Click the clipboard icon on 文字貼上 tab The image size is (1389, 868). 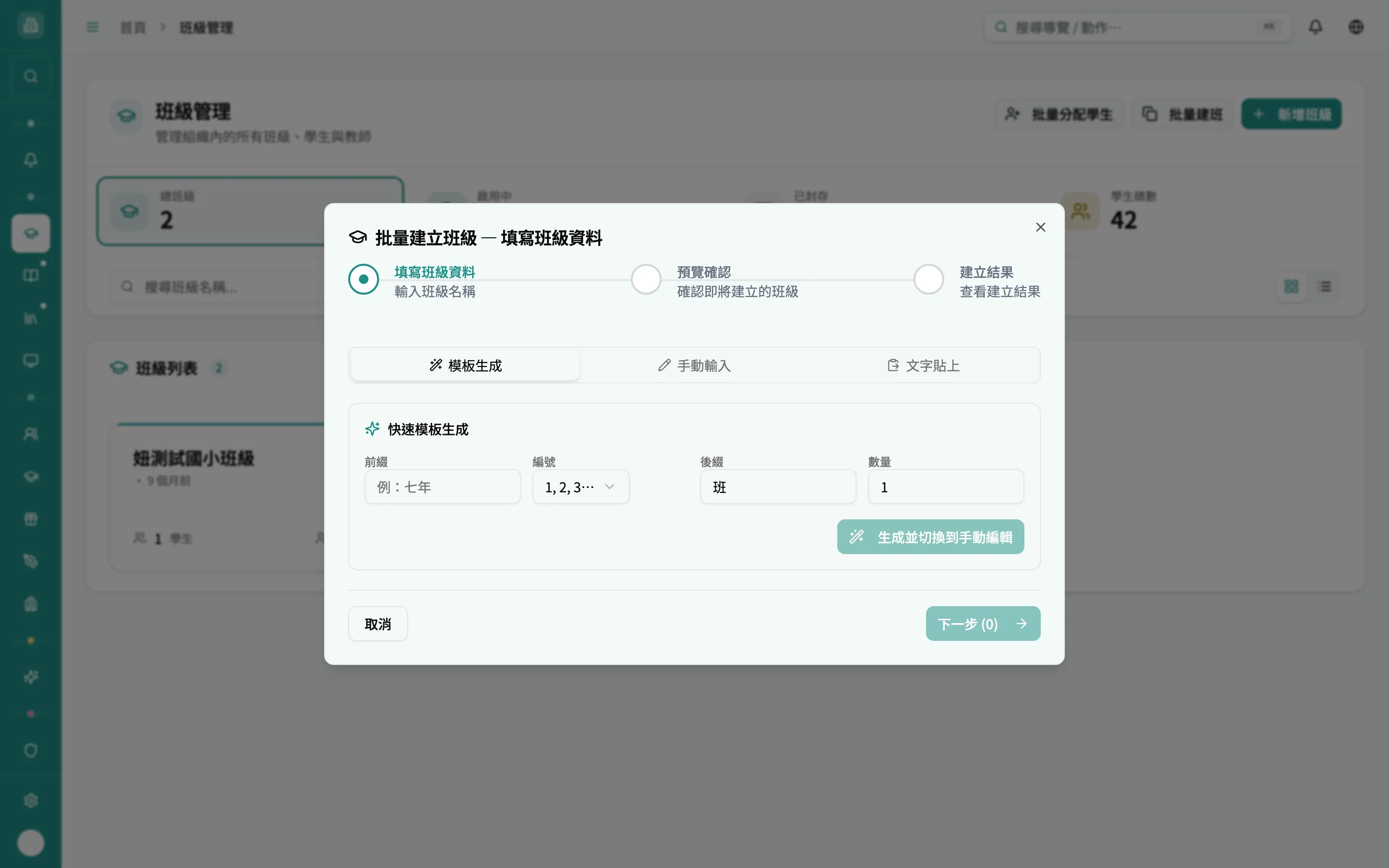tap(893, 365)
